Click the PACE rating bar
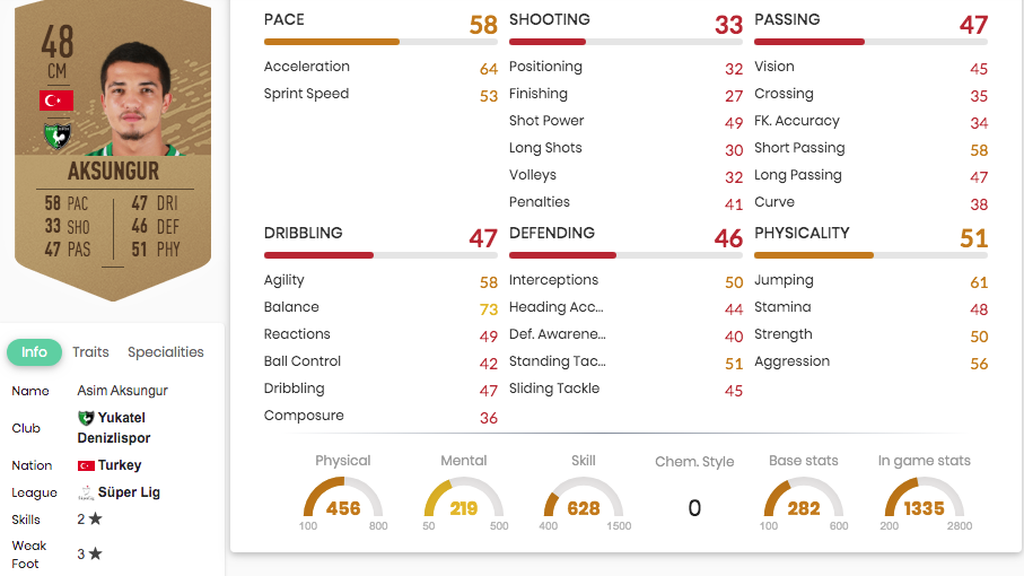This screenshot has height=576, width=1024. point(381,42)
